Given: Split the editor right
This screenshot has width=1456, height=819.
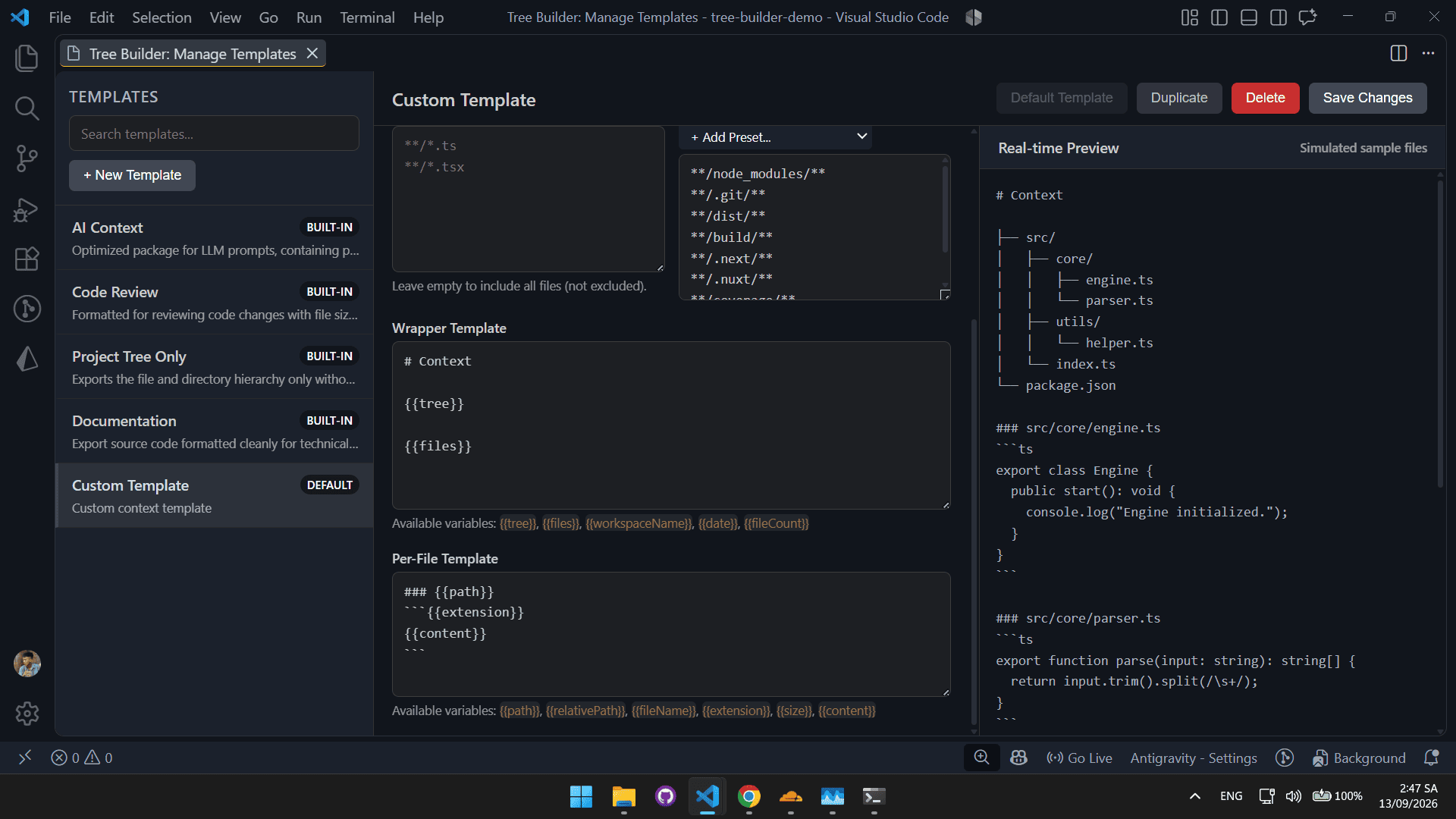Looking at the screenshot, I should (1398, 53).
